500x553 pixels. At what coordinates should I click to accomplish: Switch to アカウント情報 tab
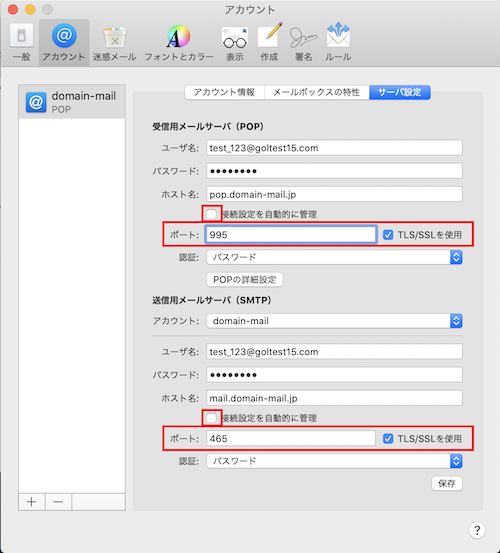(224, 92)
